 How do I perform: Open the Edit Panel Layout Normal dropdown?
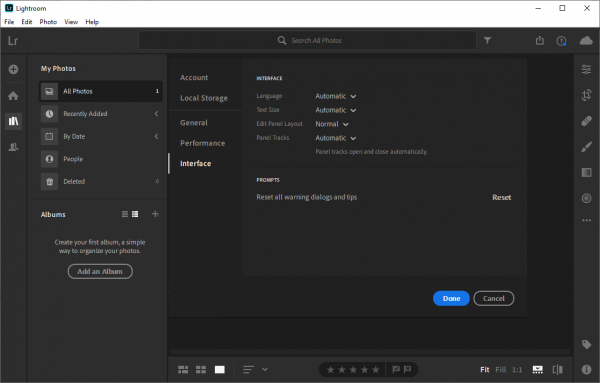click(332, 124)
